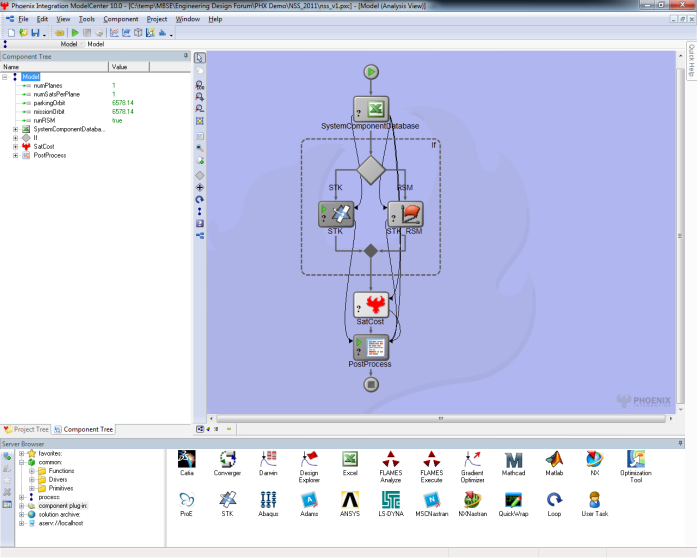Click the workflow end stop node
This screenshot has height=558, width=697.
(371, 384)
